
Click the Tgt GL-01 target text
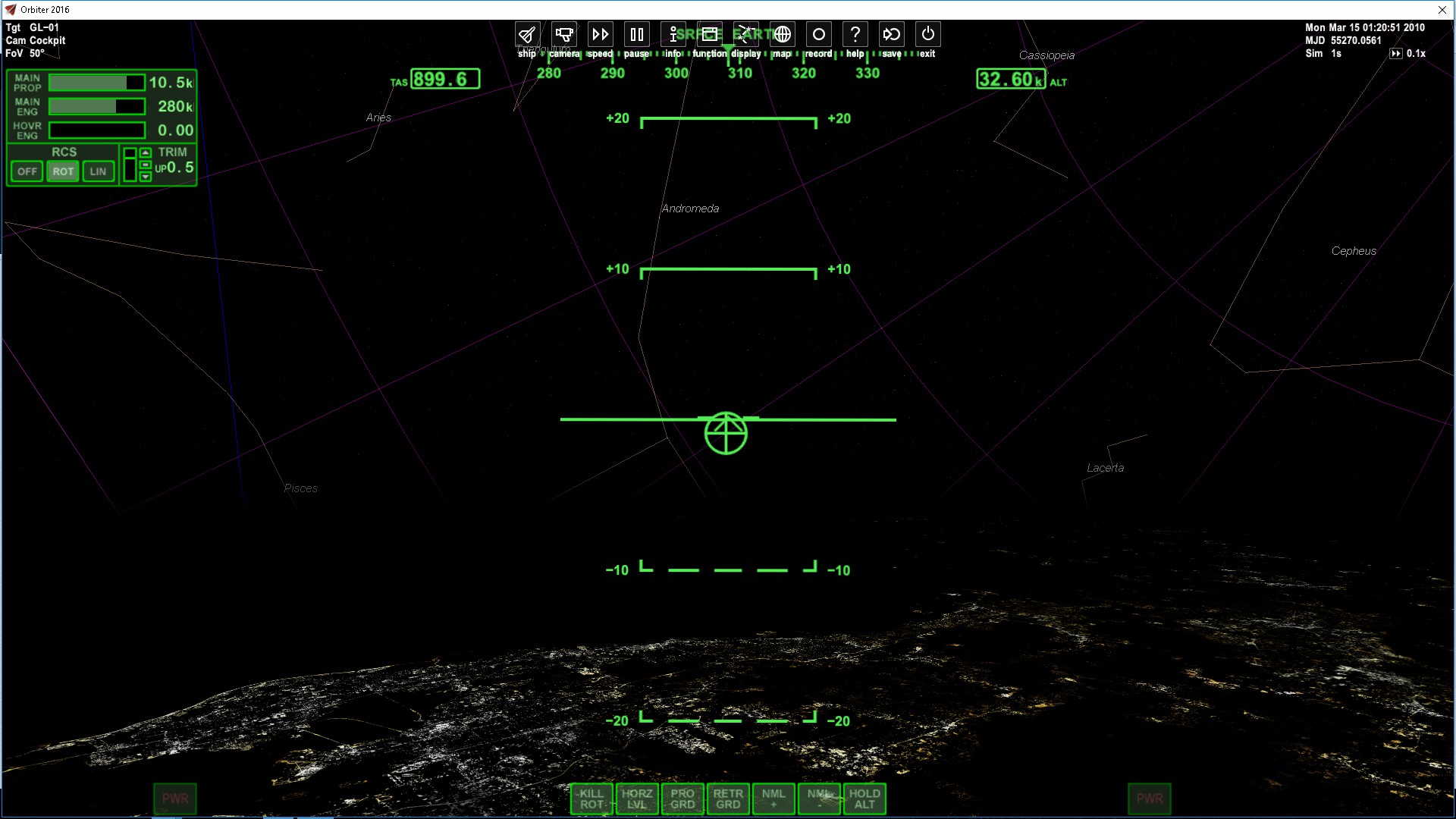[x=33, y=27]
